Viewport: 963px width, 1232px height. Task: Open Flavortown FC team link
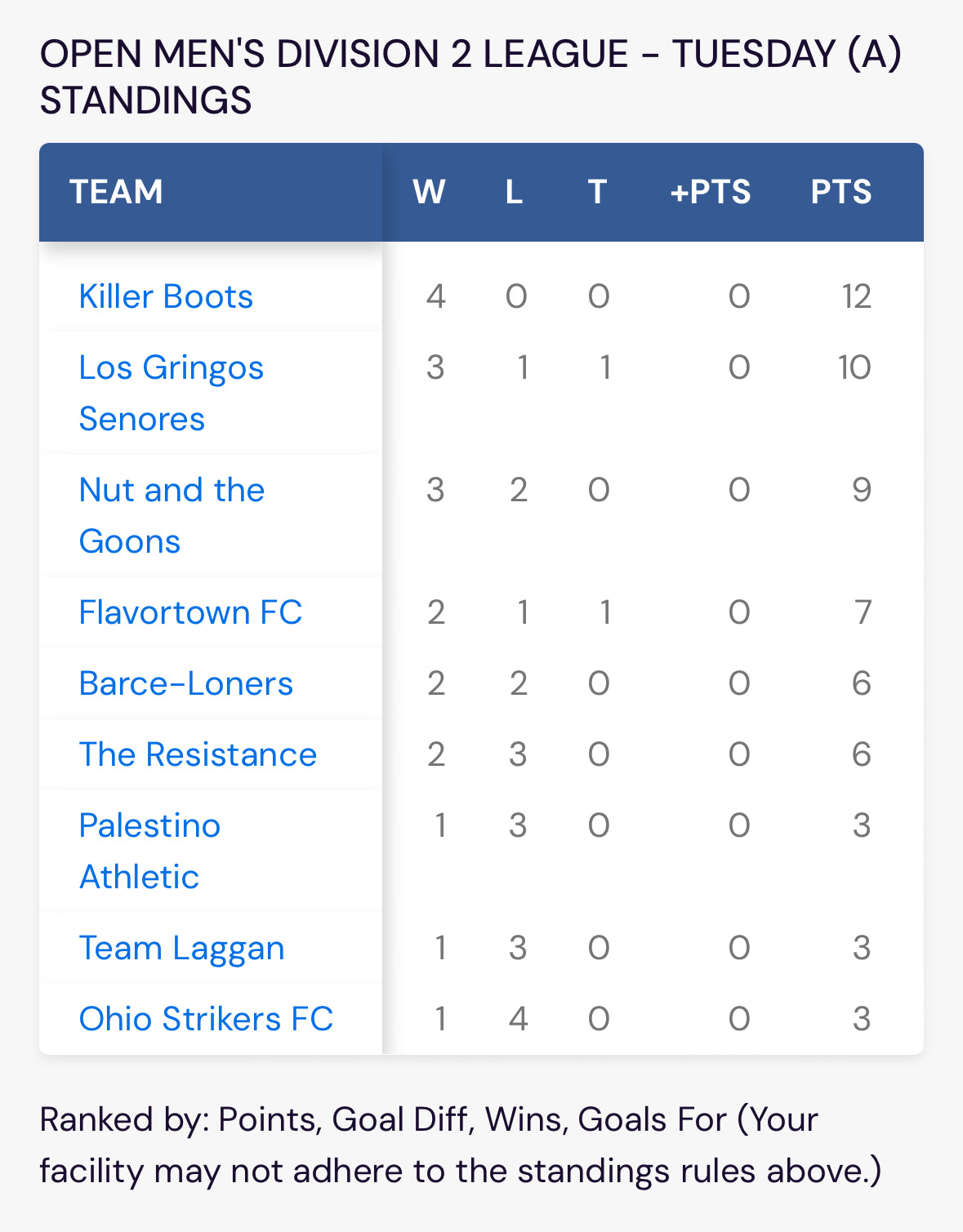coord(190,612)
